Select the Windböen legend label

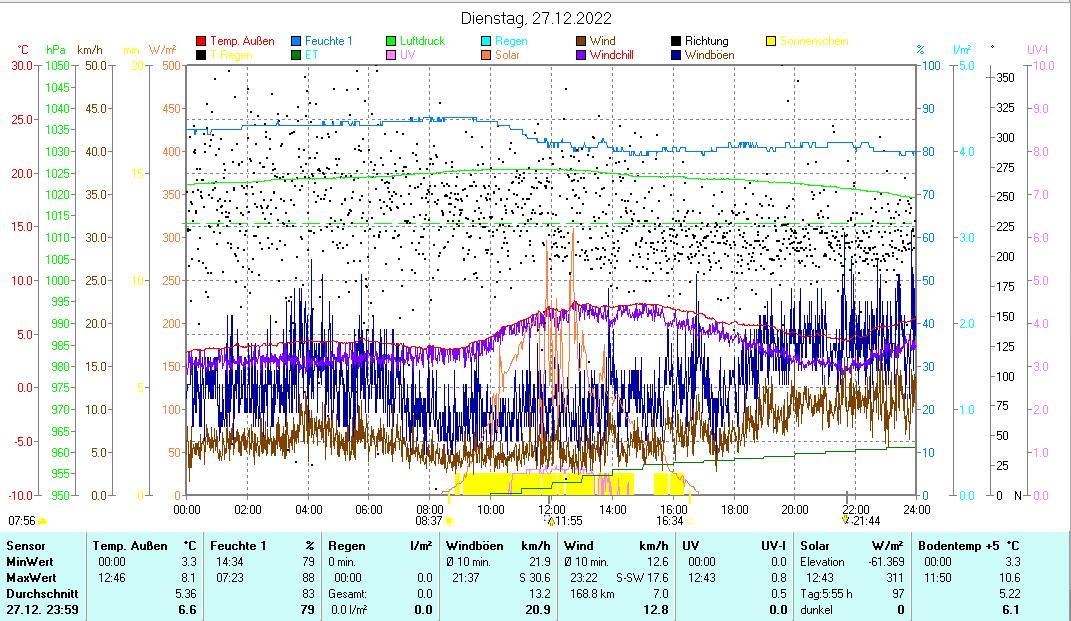(710, 55)
